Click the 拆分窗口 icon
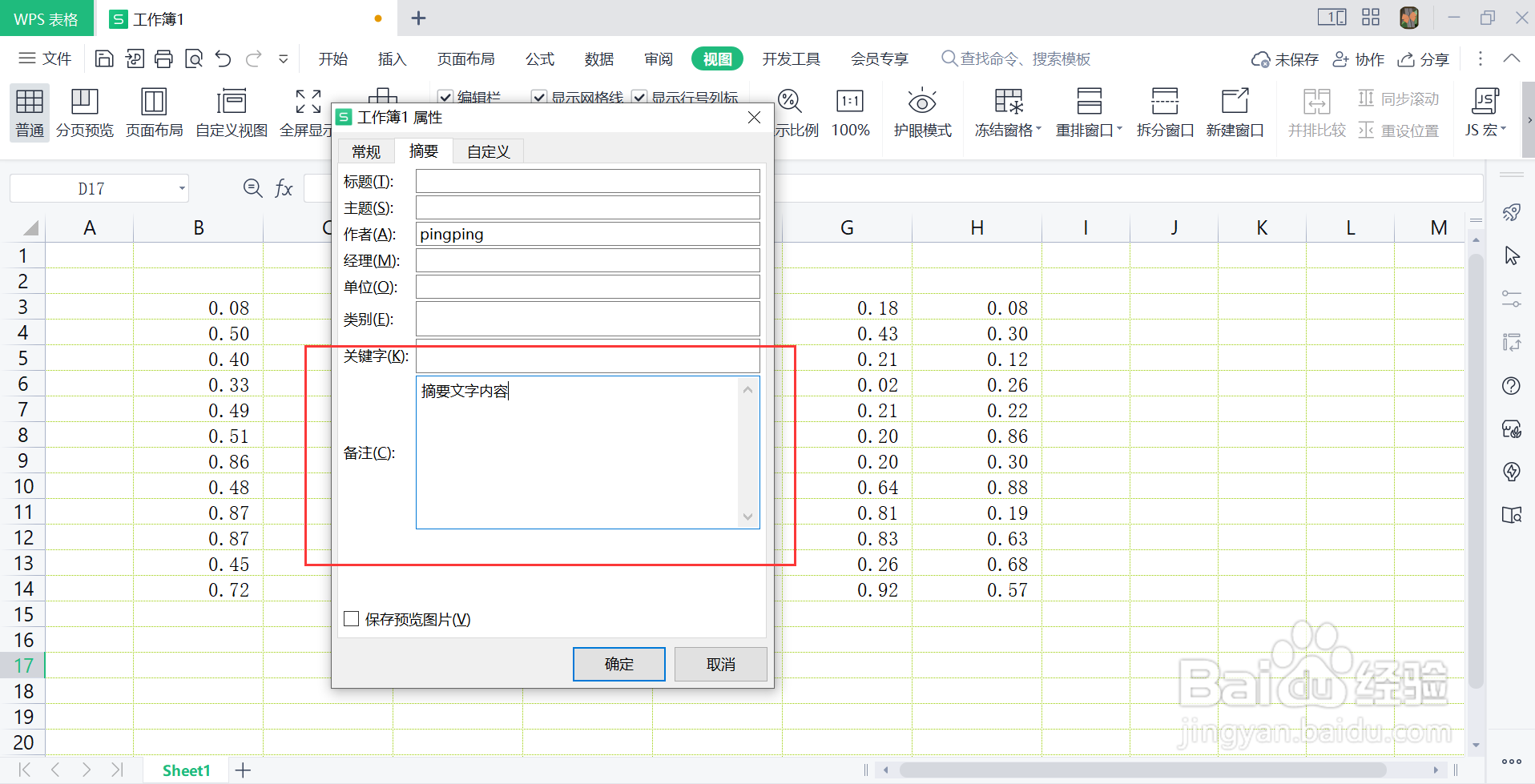1535x784 pixels. coord(1164,112)
